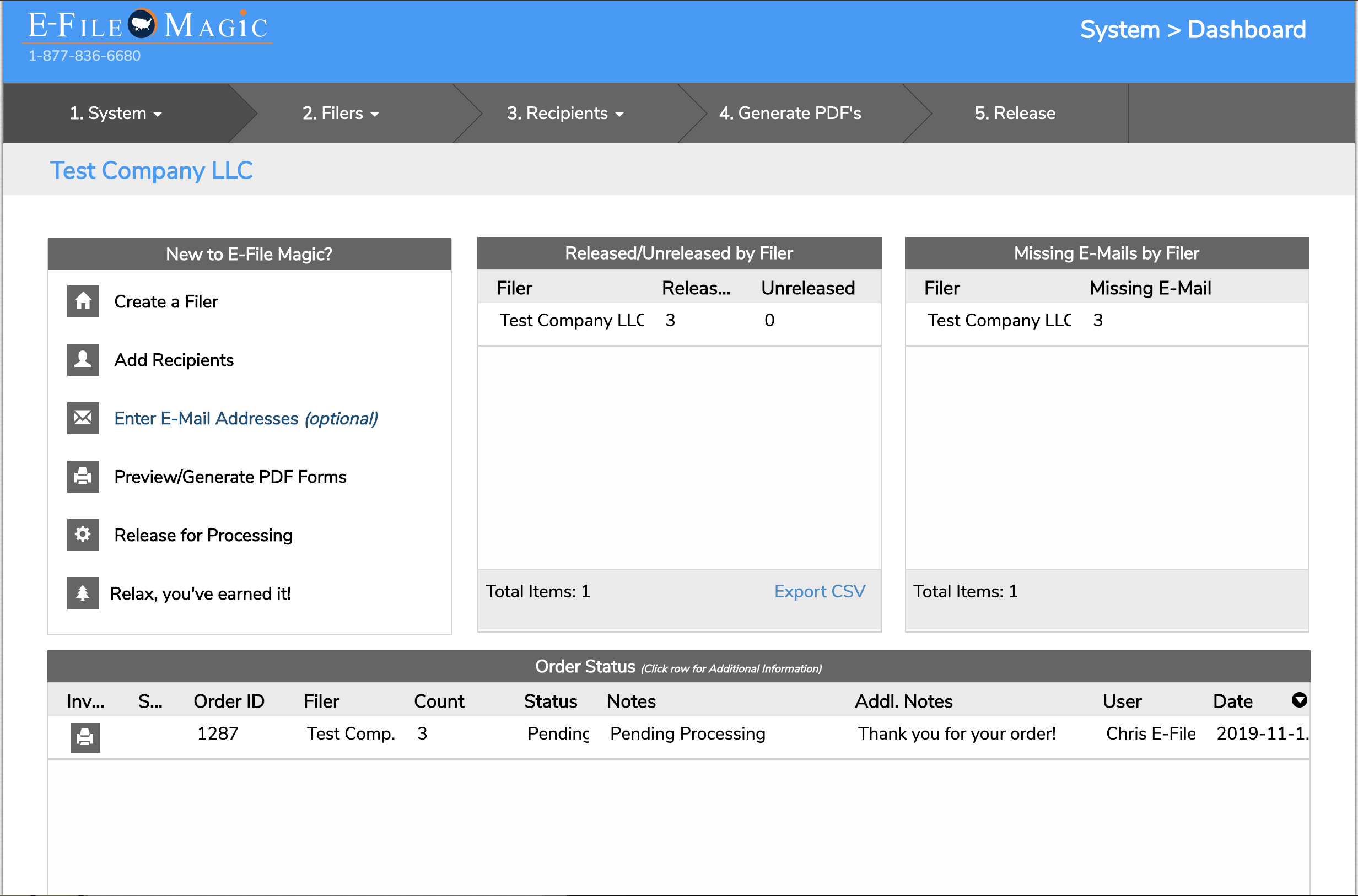
Task: Click the person icon beside Add Recipients
Action: [x=83, y=359]
